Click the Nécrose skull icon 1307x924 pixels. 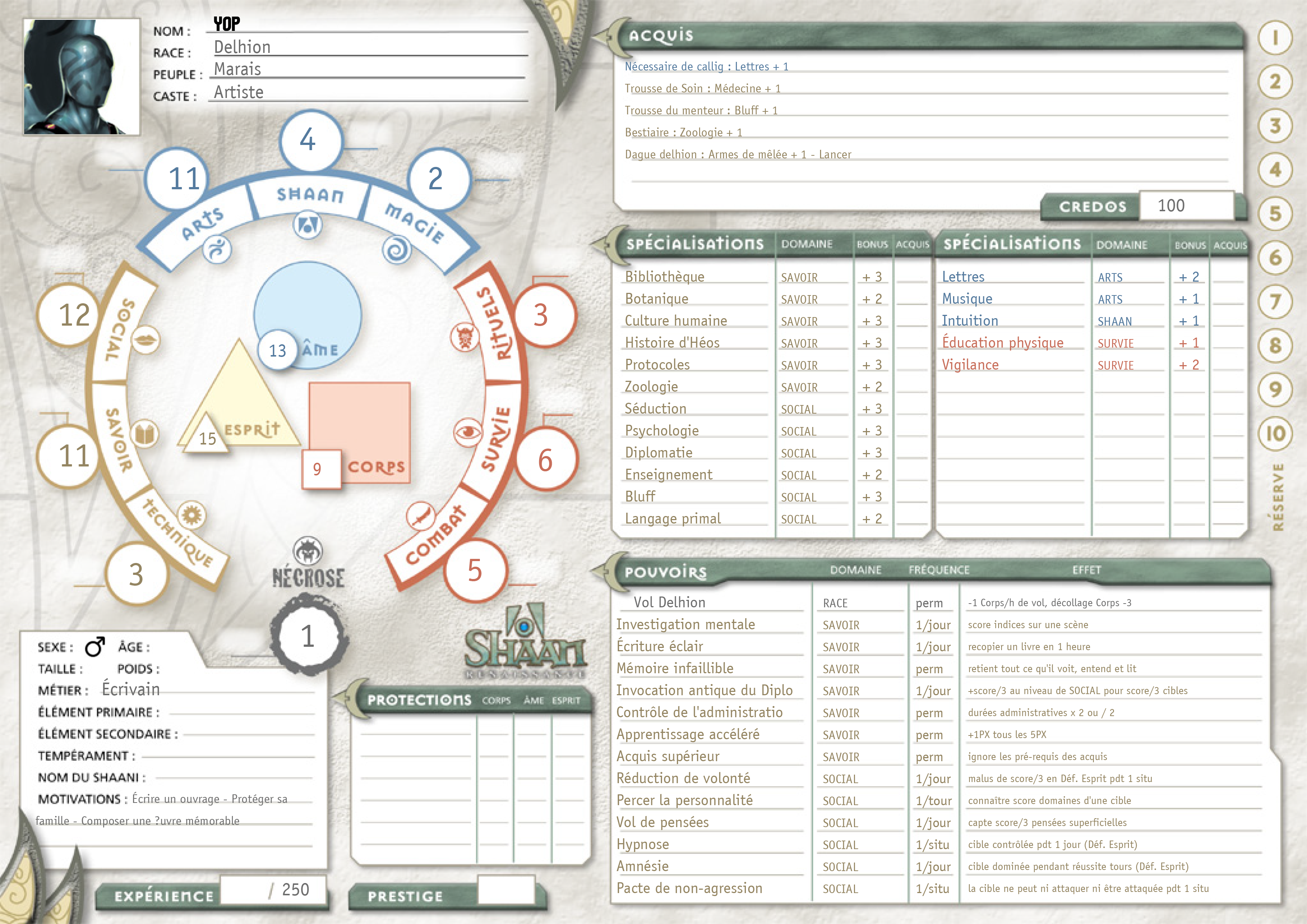click(308, 551)
